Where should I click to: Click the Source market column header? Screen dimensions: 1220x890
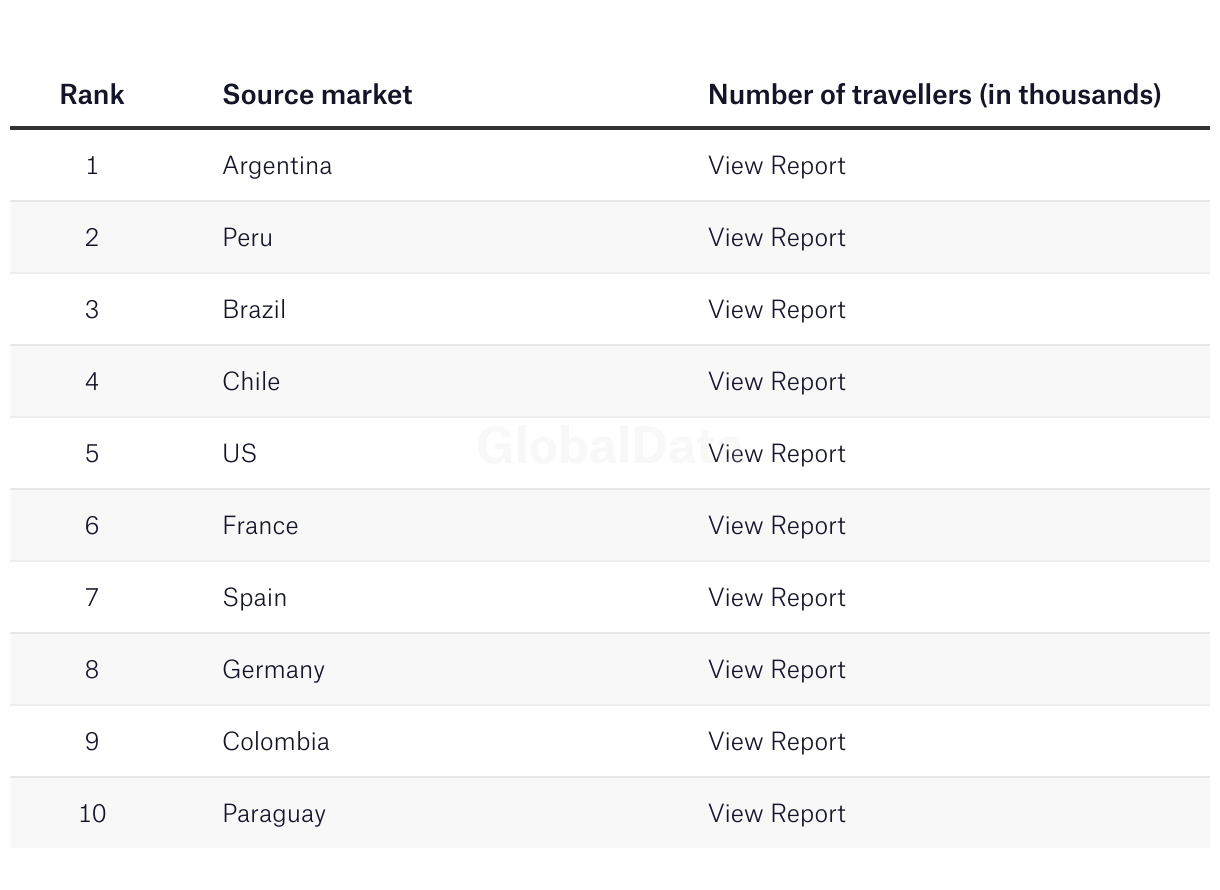[x=317, y=94]
